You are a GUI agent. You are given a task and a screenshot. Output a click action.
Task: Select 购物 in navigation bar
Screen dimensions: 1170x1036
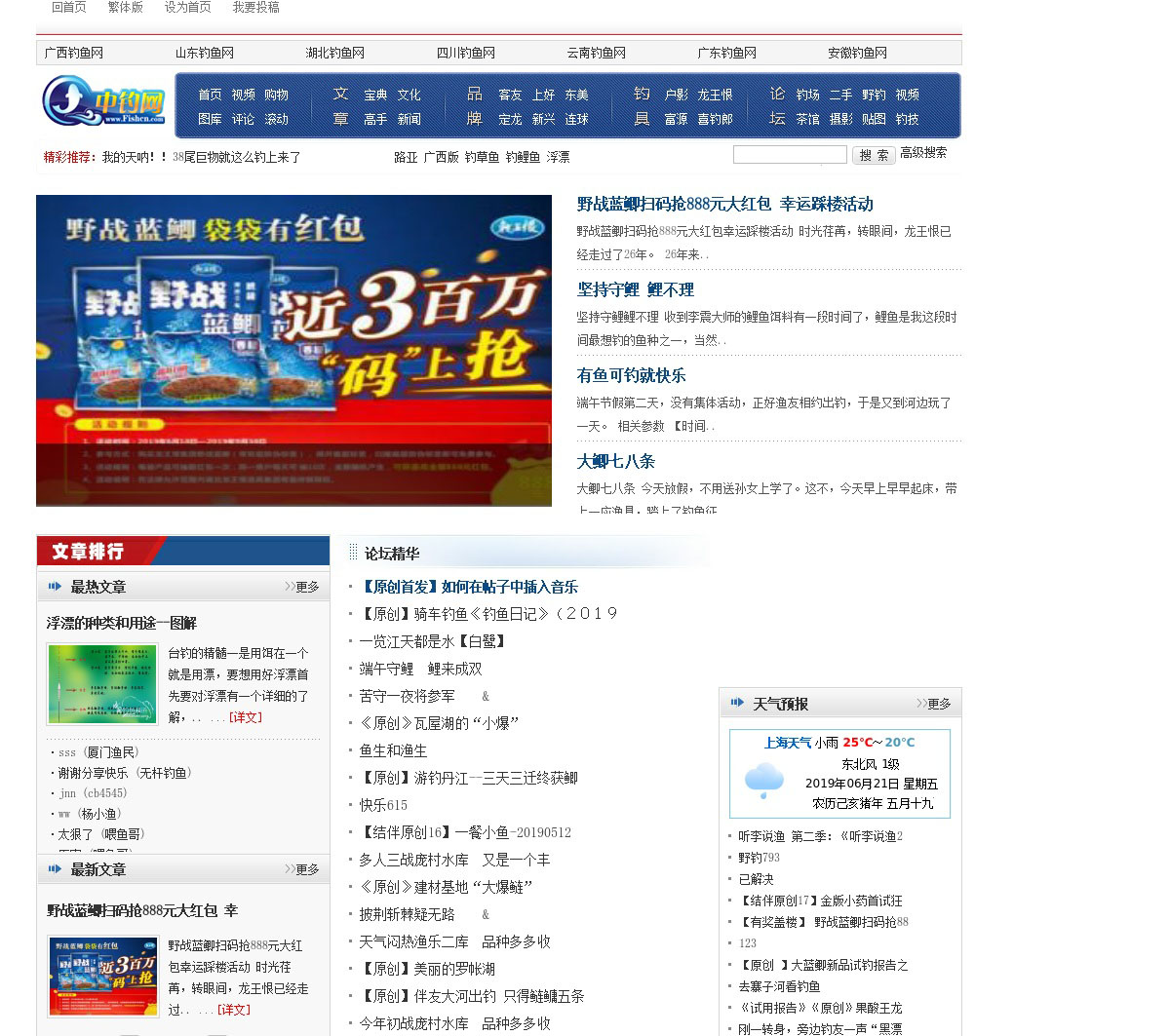(276, 95)
